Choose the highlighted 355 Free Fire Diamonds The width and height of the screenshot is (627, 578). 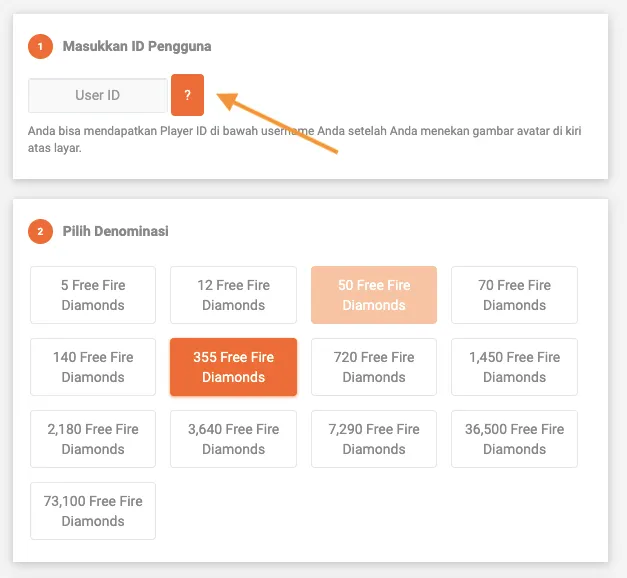(233, 367)
